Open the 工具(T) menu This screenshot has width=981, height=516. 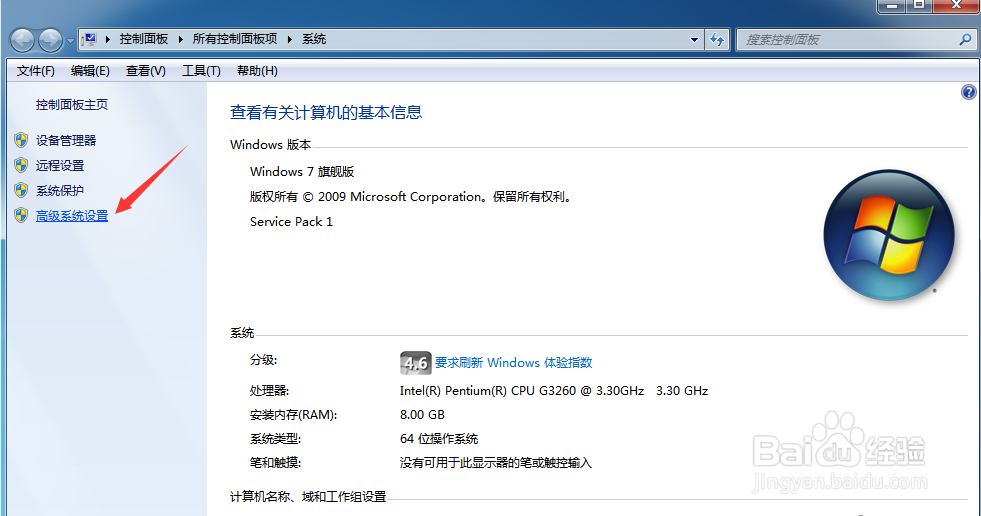pyautogui.click(x=201, y=71)
